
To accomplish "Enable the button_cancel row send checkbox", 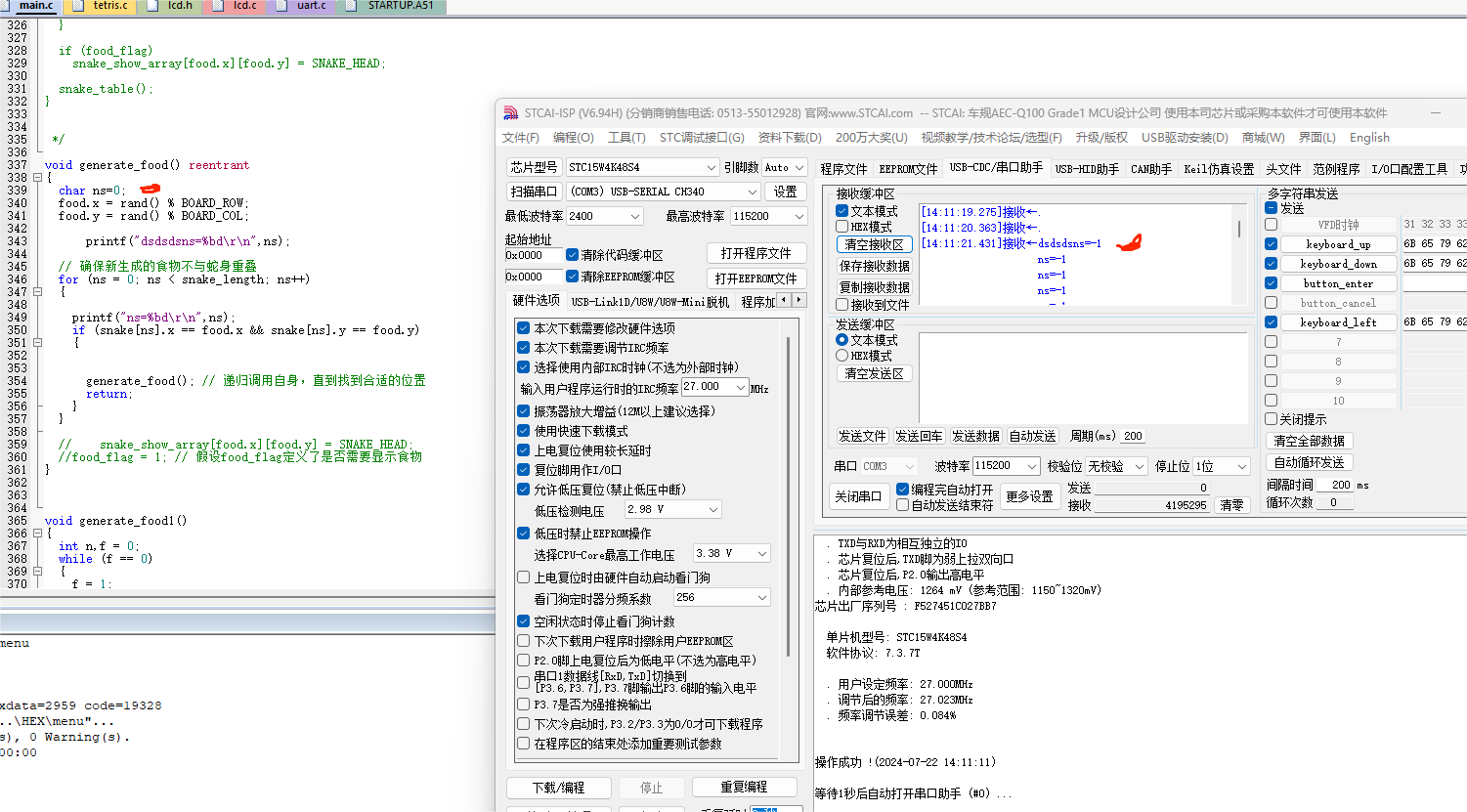I will click(x=1272, y=303).
